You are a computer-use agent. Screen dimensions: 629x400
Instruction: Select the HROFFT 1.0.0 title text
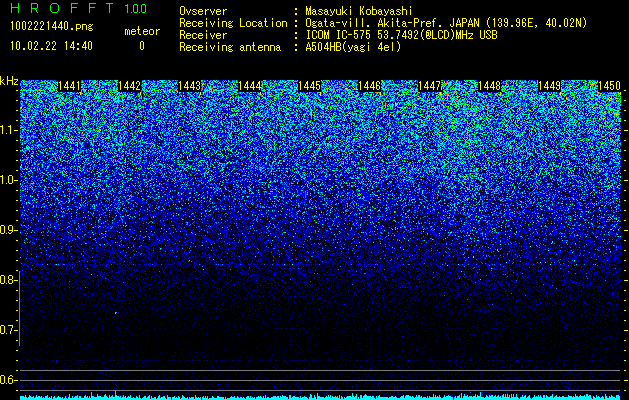pos(79,8)
